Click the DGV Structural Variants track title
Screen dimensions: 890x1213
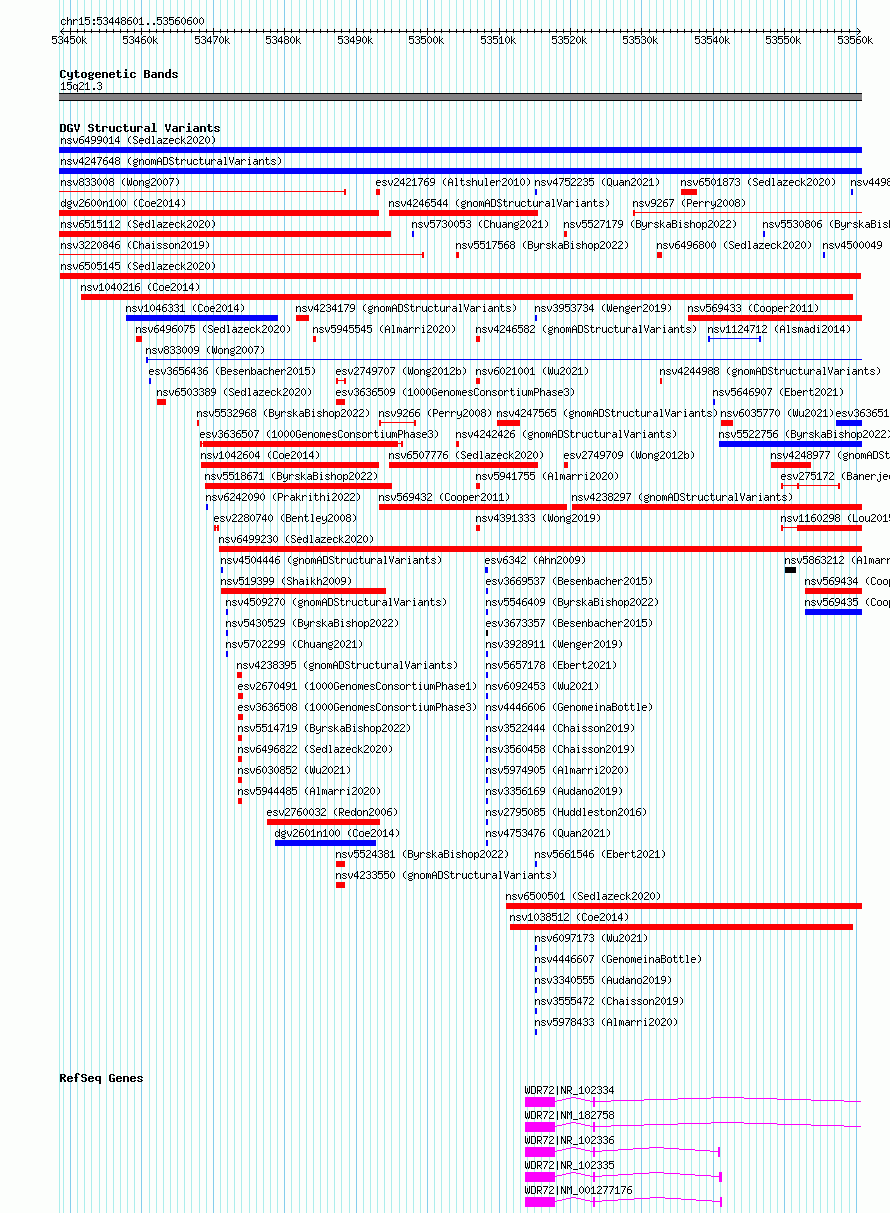click(139, 128)
